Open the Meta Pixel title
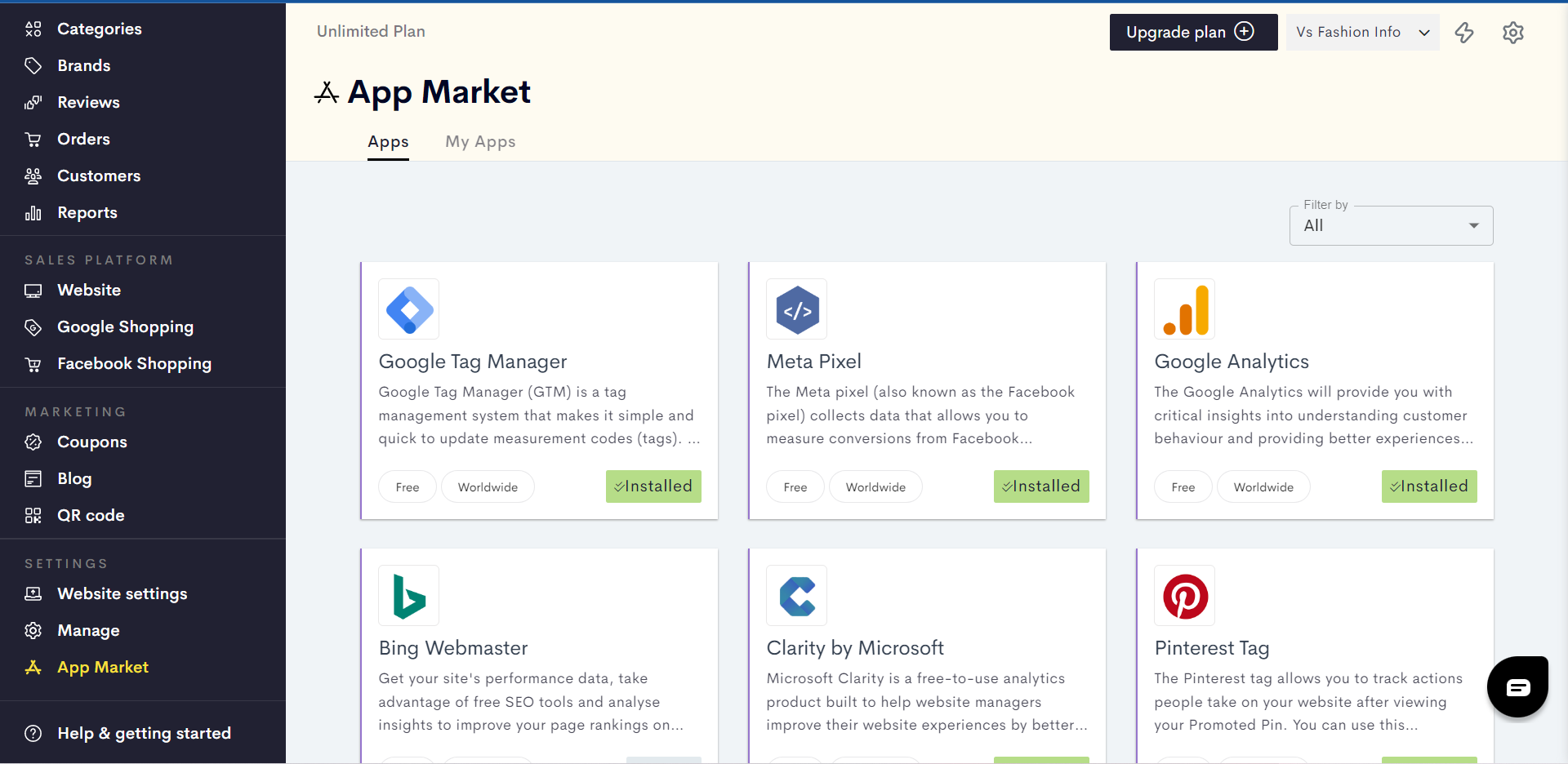The width and height of the screenshot is (1568, 764). 814,362
